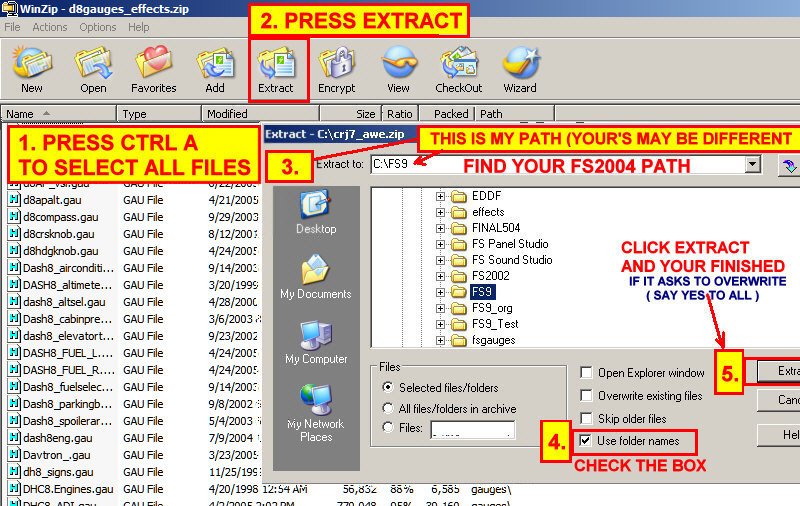Select All files/folders in archive radio
Viewport: 800px width, 506px height.
click(x=388, y=408)
